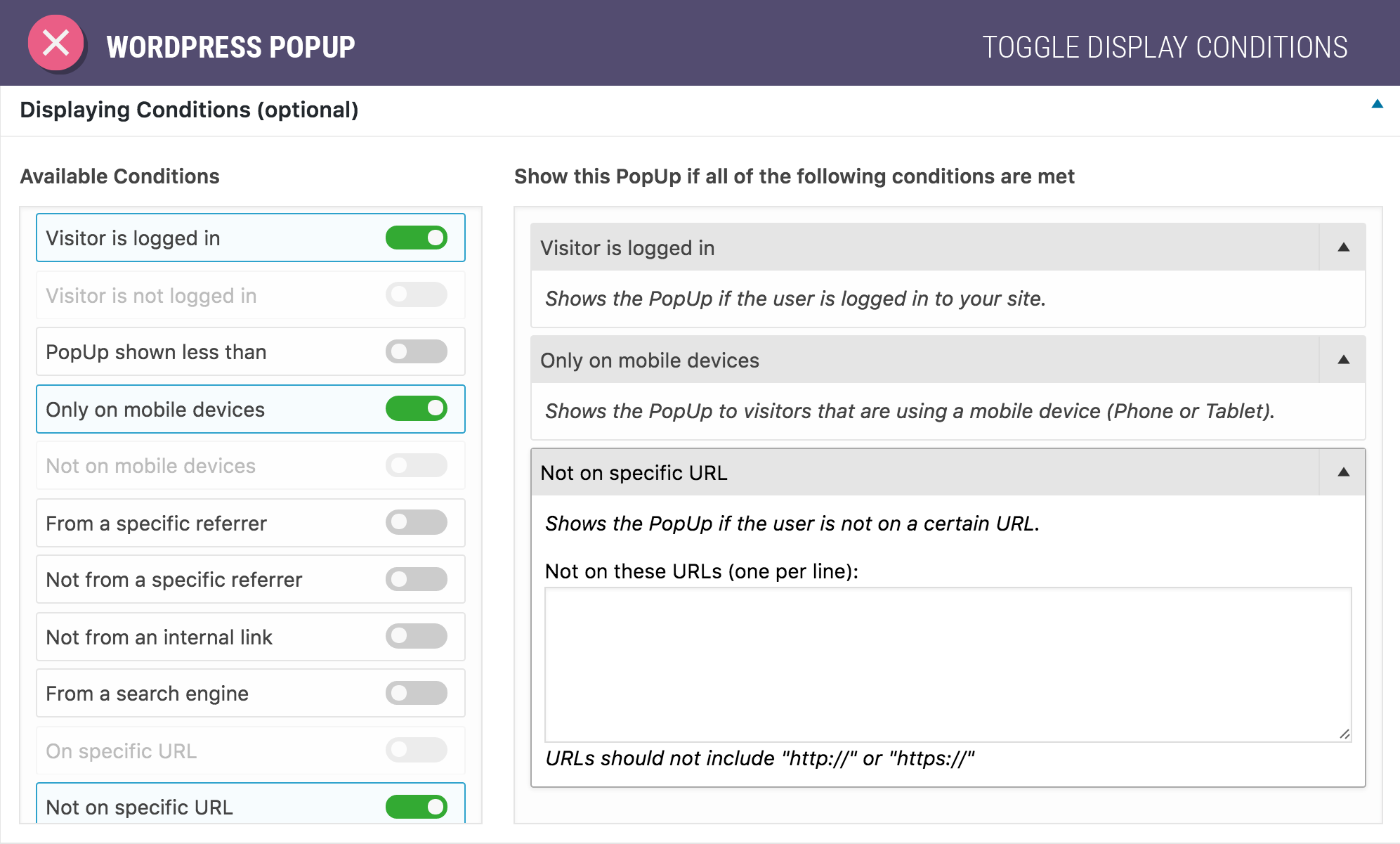Switch on Not from an internal link
The width and height of the screenshot is (1400, 844).
(x=417, y=636)
